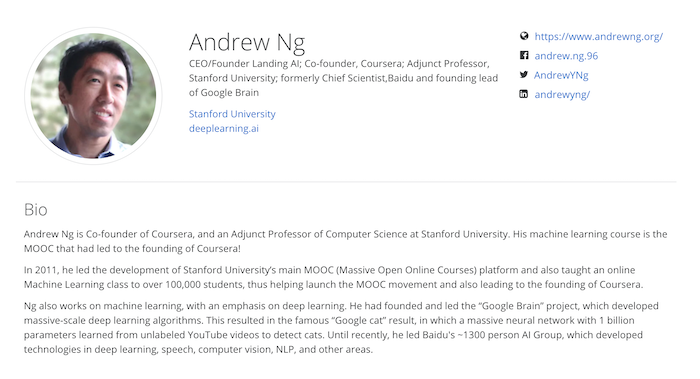Open the andrewyng/ LinkedIn link
The width and height of the screenshot is (700, 379).
pos(562,95)
